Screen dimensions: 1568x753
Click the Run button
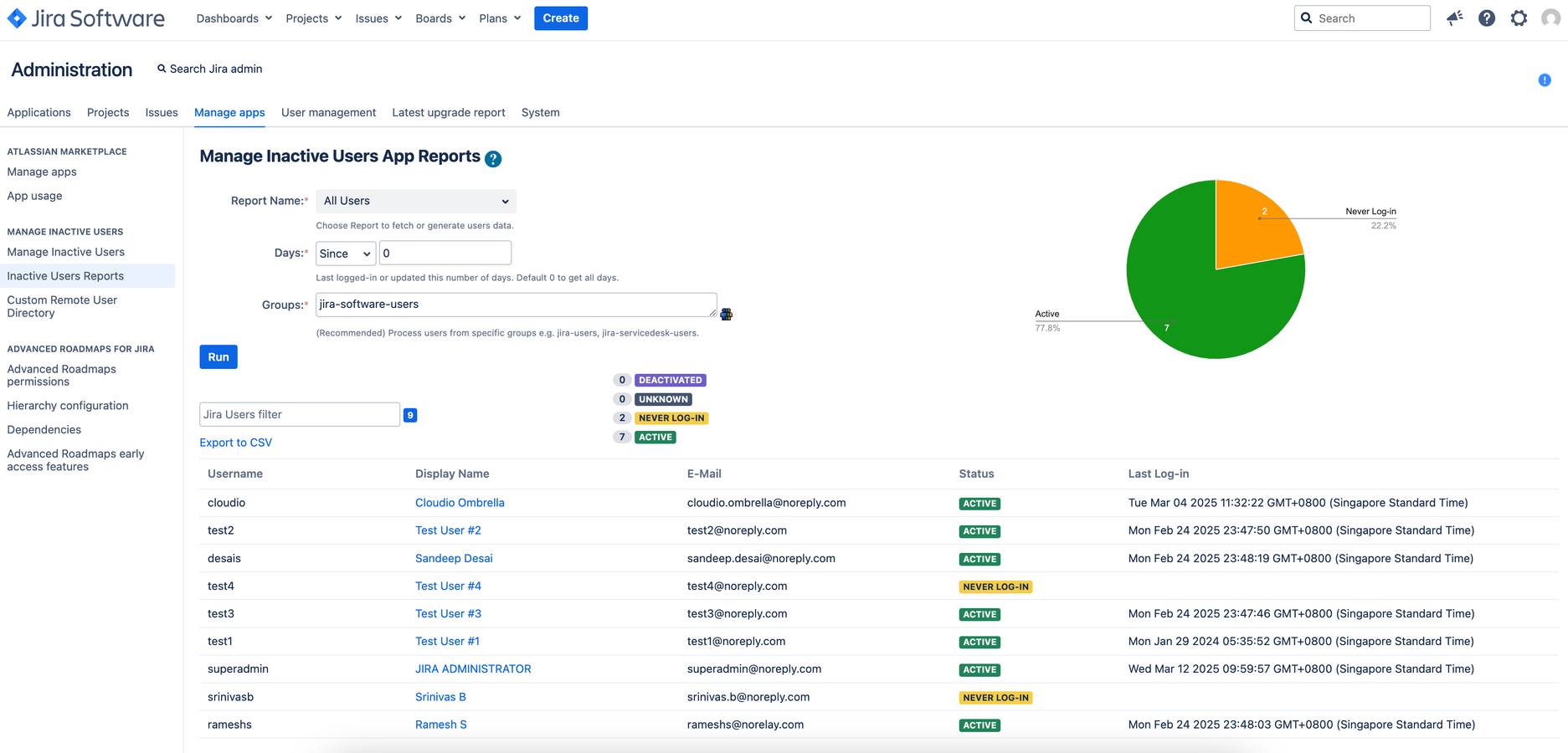(x=218, y=357)
